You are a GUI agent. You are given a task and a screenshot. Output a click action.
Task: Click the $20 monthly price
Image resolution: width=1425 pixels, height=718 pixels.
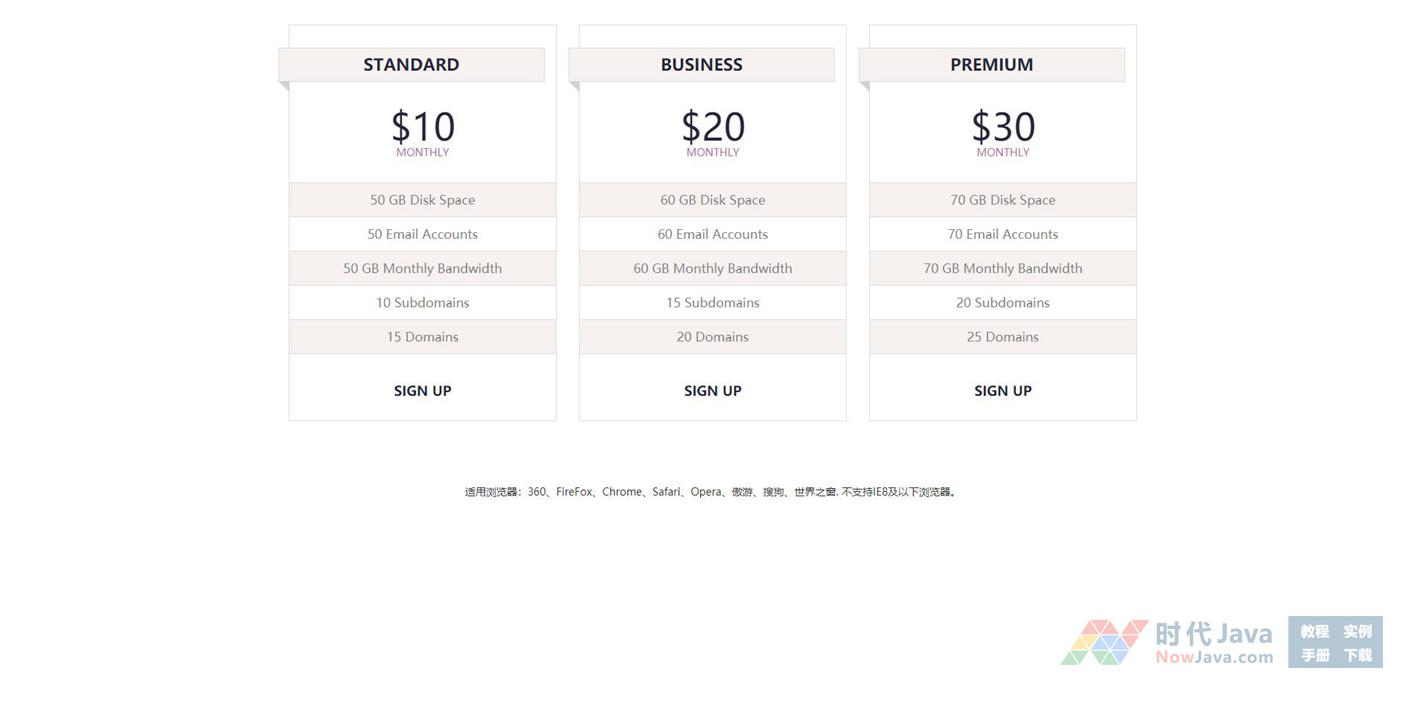712,128
